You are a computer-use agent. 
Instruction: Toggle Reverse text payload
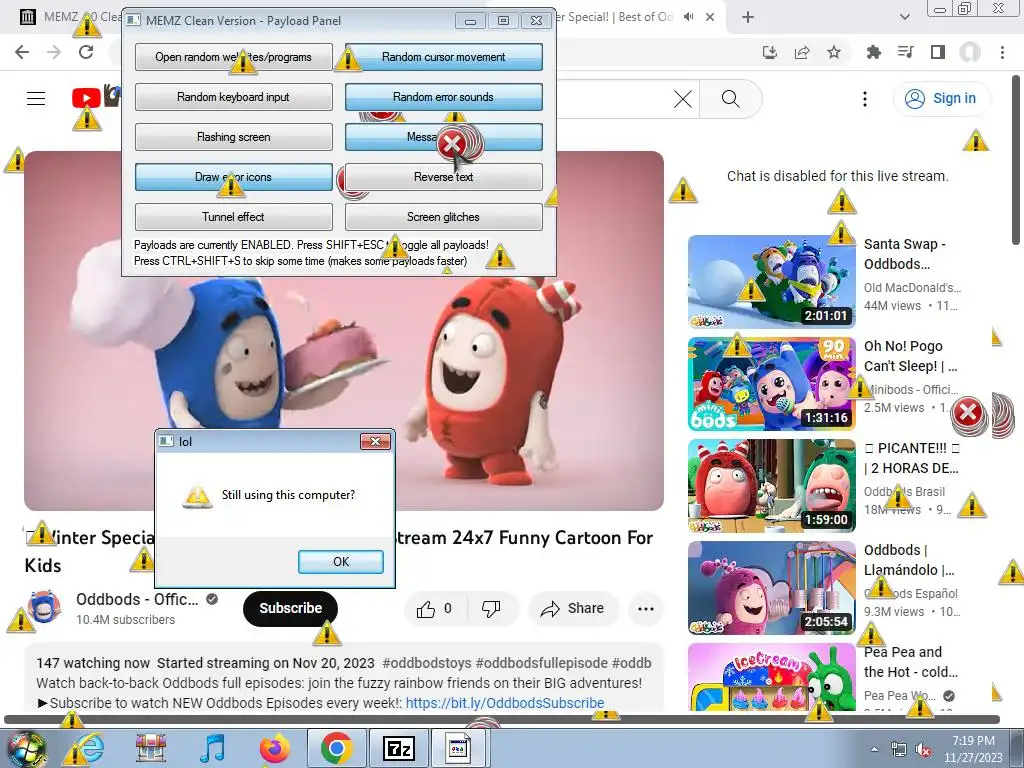(443, 177)
